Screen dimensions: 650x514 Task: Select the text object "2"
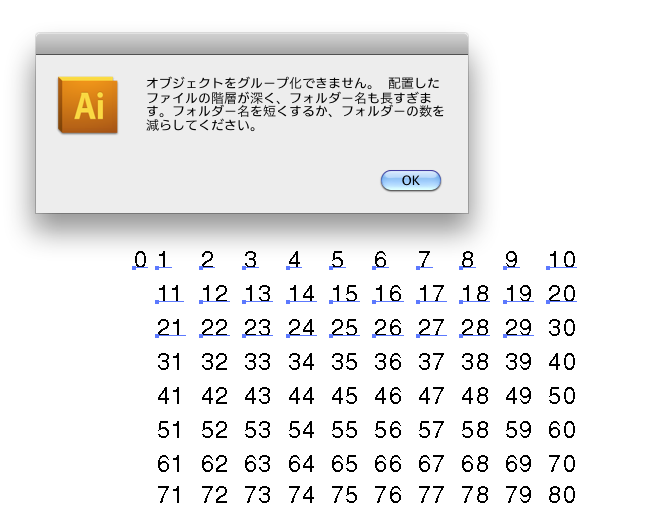click(x=207, y=260)
